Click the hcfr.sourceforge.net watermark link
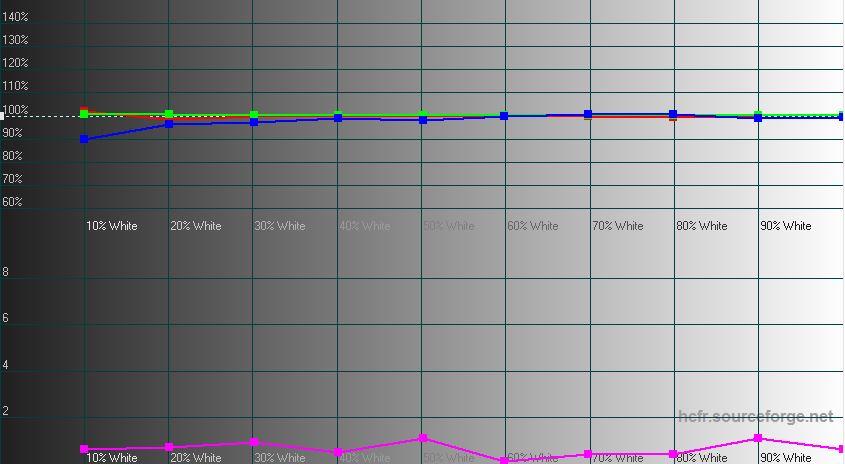This screenshot has height=464, width=845. tap(755, 417)
